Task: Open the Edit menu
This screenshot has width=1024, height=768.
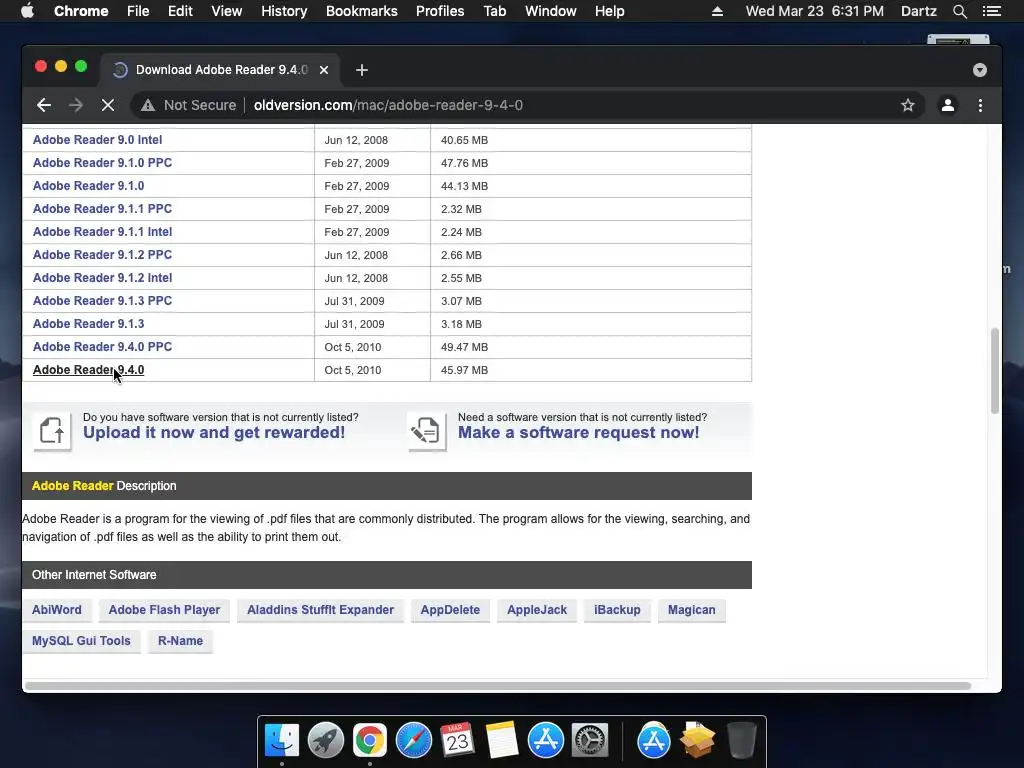Action: [180, 11]
